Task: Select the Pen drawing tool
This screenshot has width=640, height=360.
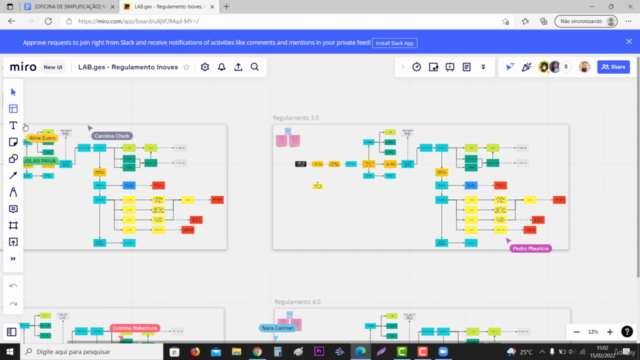Action: [x=13, y=192]
